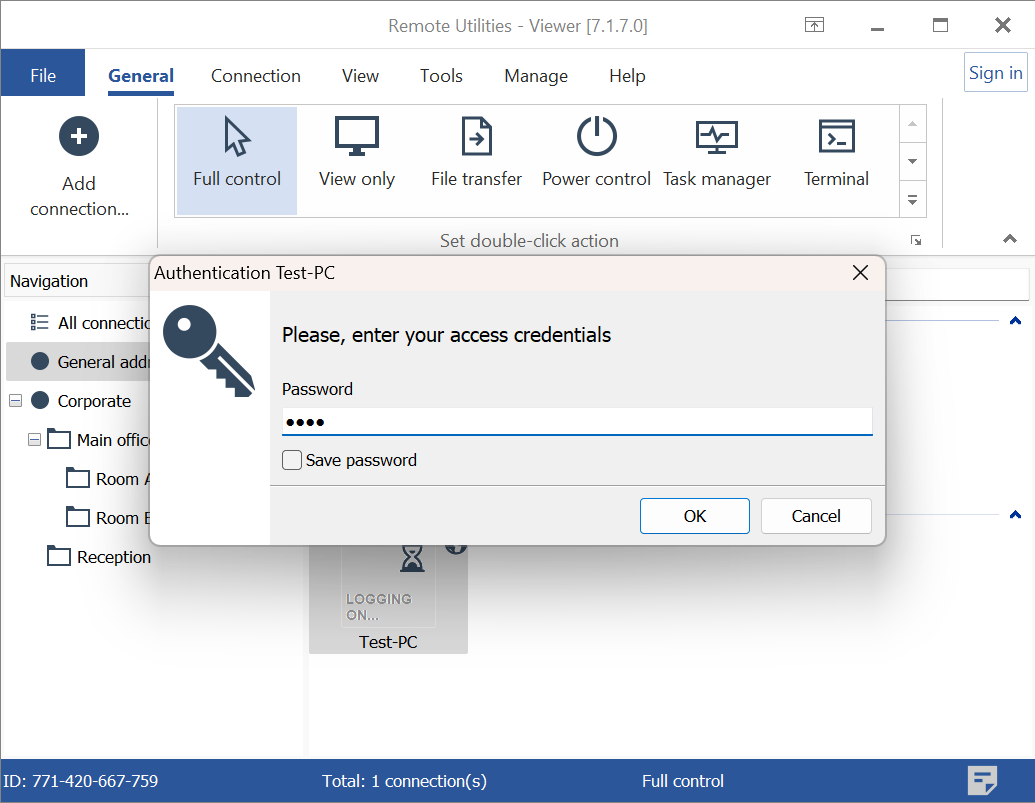This screenshot has height=803, width=1035.
Task: Cancel the authentication dialog
Action: tap(815, 516)
